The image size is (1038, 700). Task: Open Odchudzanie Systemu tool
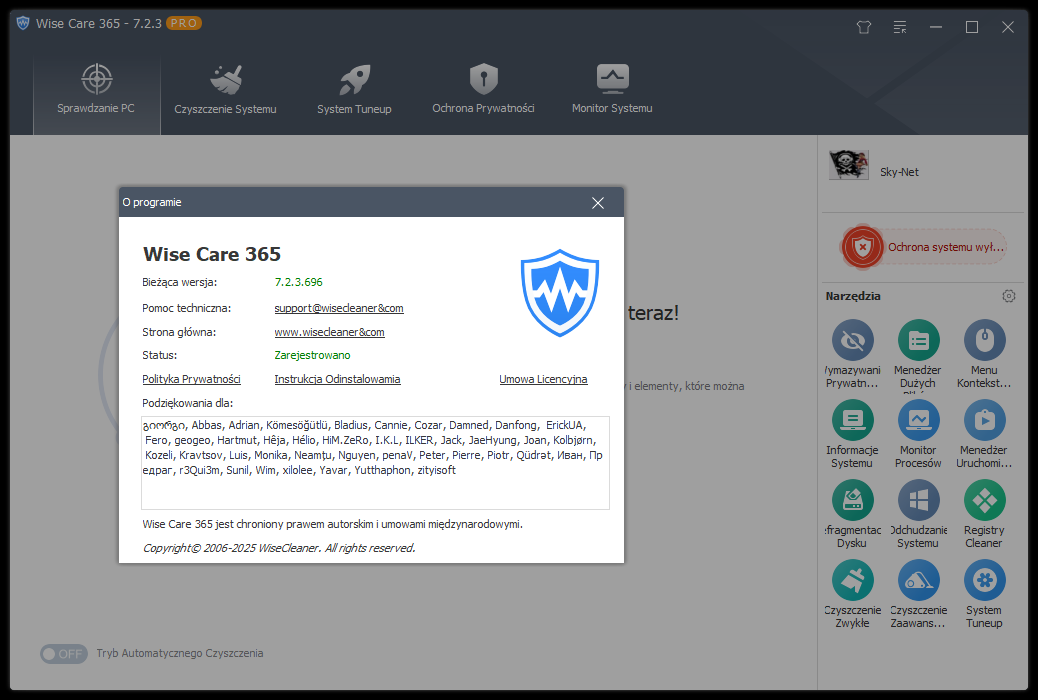tap(918, 515)
